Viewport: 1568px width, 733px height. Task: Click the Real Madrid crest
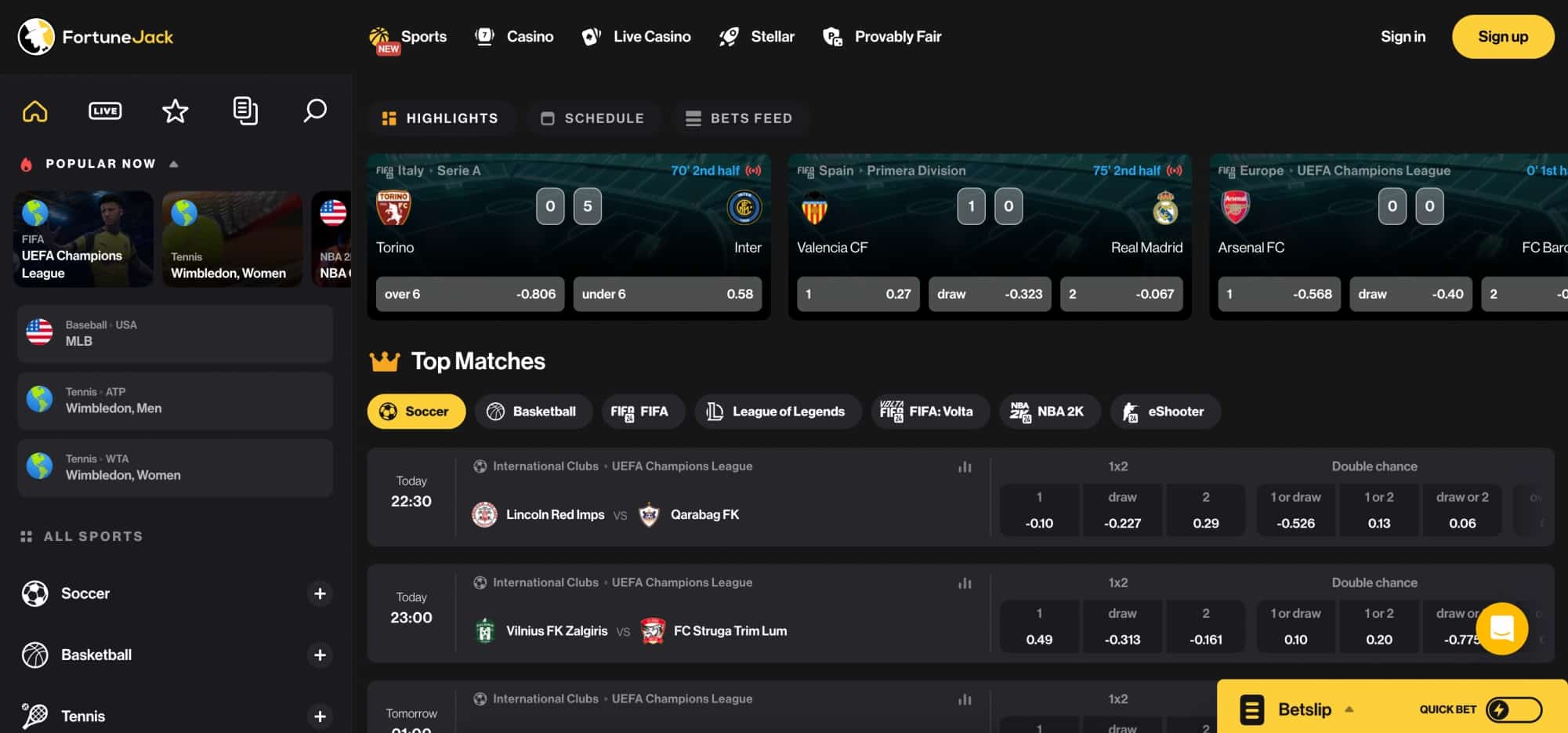coord(1165,208)
